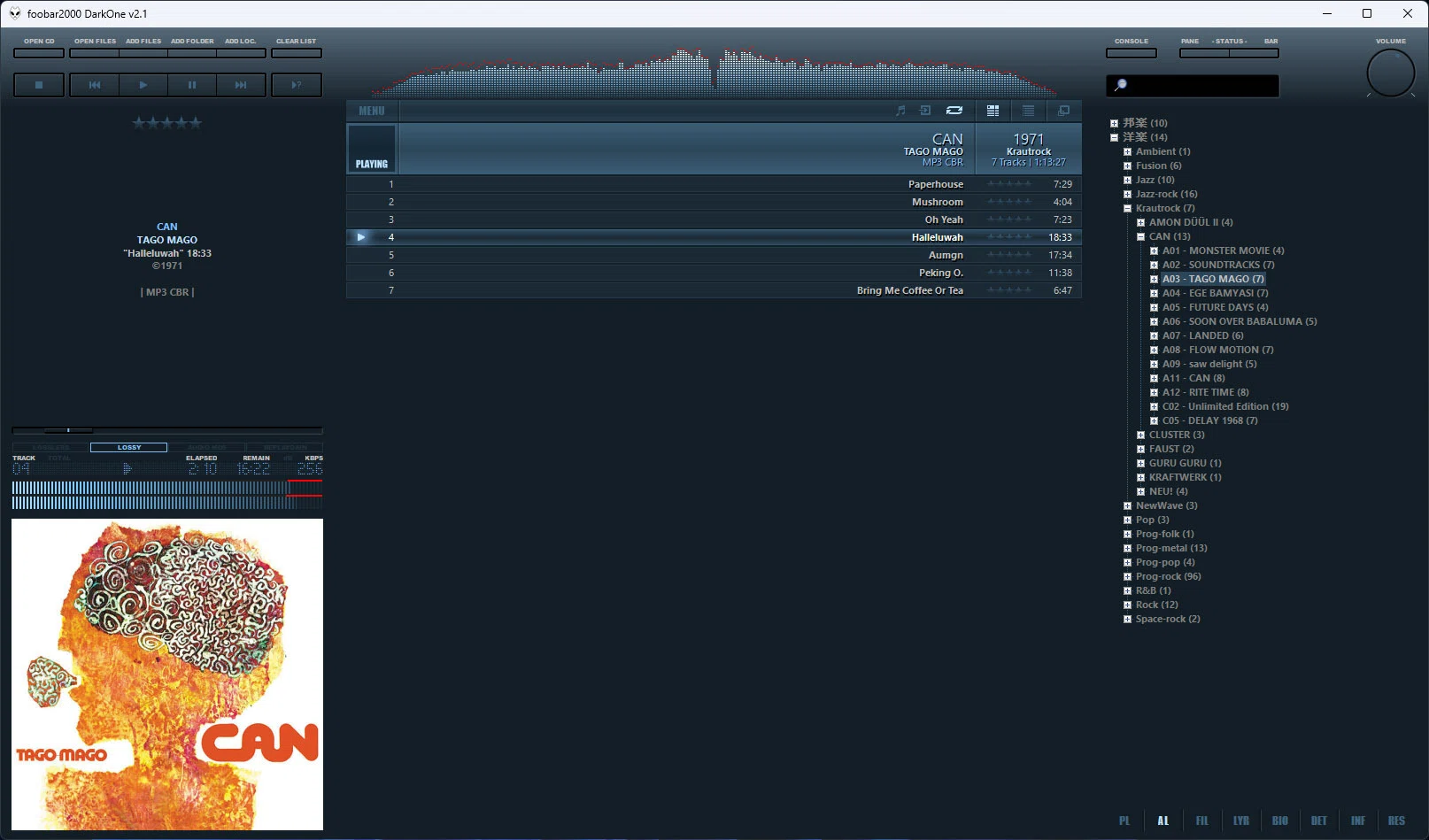Select the Mushroom track title
The height and width of the screenshot is (840, 1429).
tap(937, 202)
